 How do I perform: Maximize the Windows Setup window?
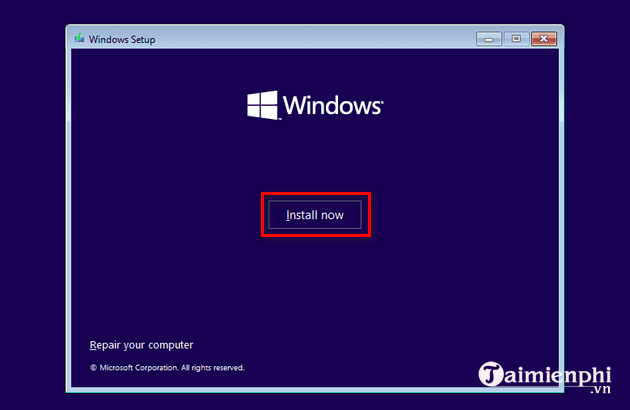pos(516,39)
